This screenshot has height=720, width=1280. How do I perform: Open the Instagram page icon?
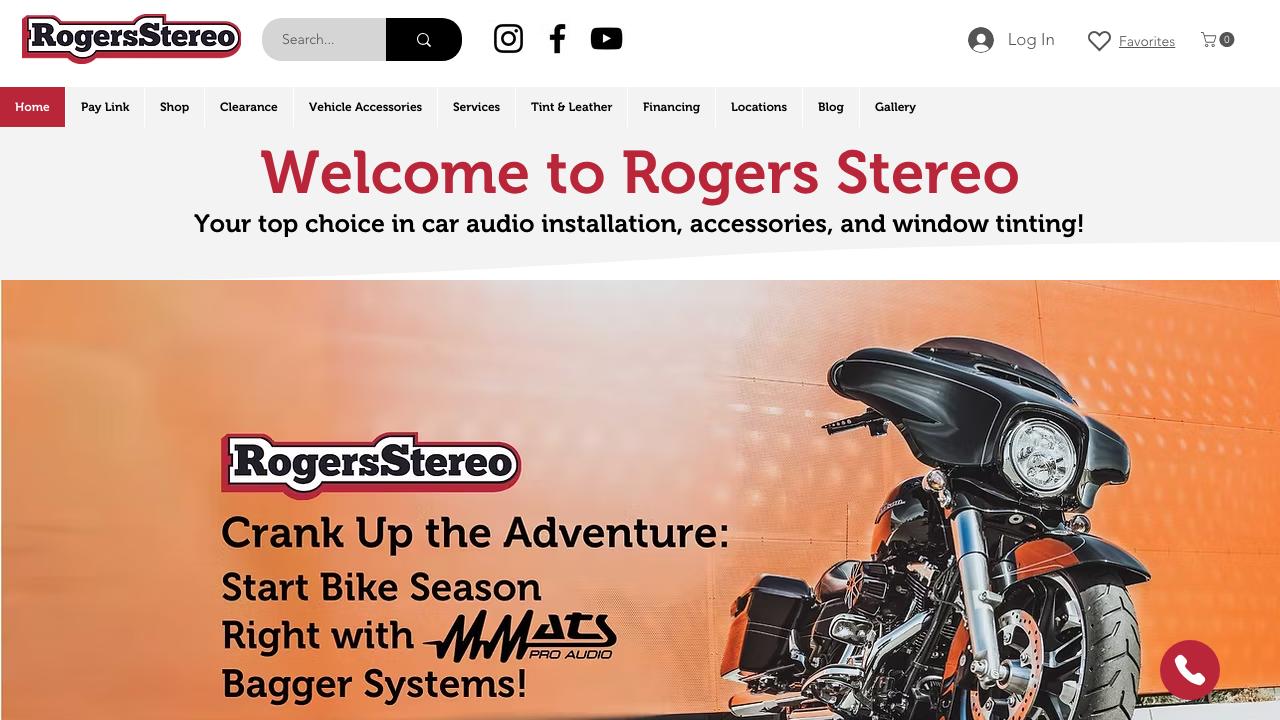(x=508, y=39)
